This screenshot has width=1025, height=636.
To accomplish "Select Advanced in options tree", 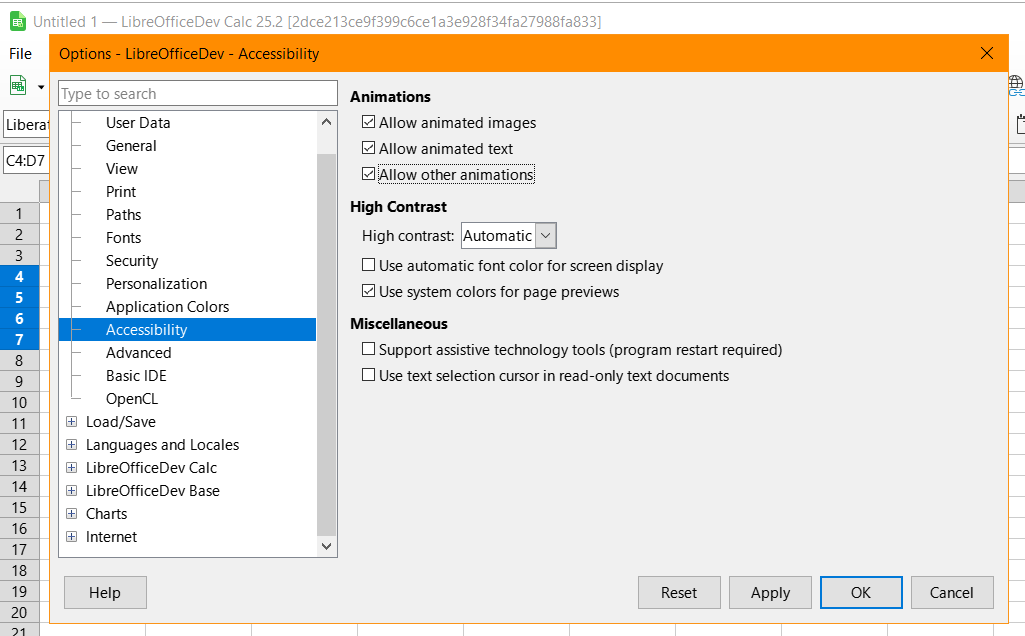I will click(x=139, y=353).
